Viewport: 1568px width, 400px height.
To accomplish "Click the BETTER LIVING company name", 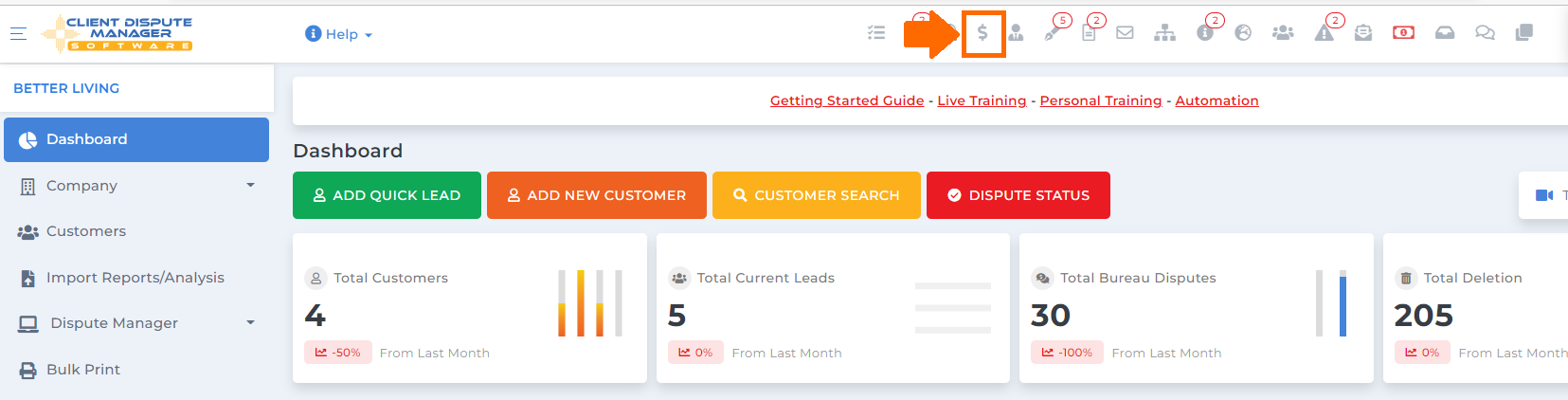I will point(66,88).
